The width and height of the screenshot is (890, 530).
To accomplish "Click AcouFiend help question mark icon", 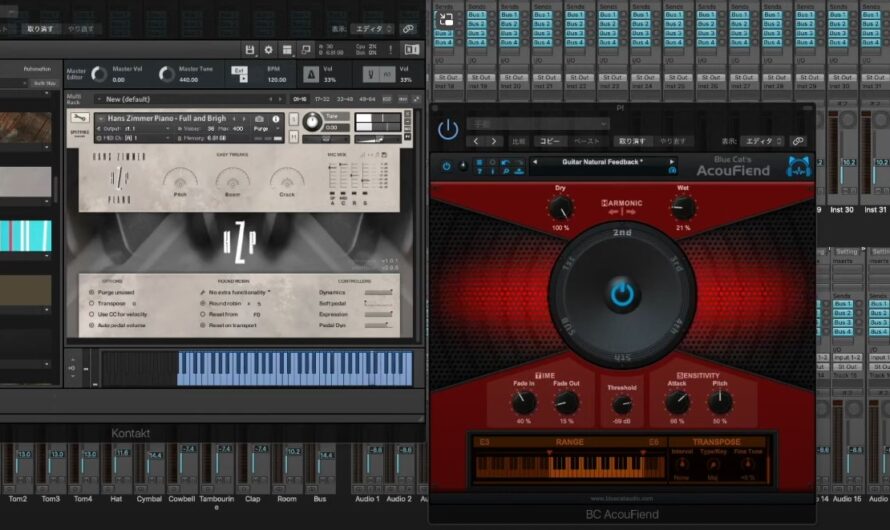I will pos(480,171).
